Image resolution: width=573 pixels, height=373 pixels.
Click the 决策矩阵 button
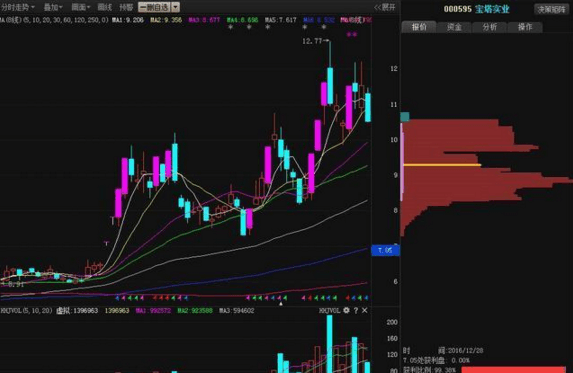pos(551,9)
